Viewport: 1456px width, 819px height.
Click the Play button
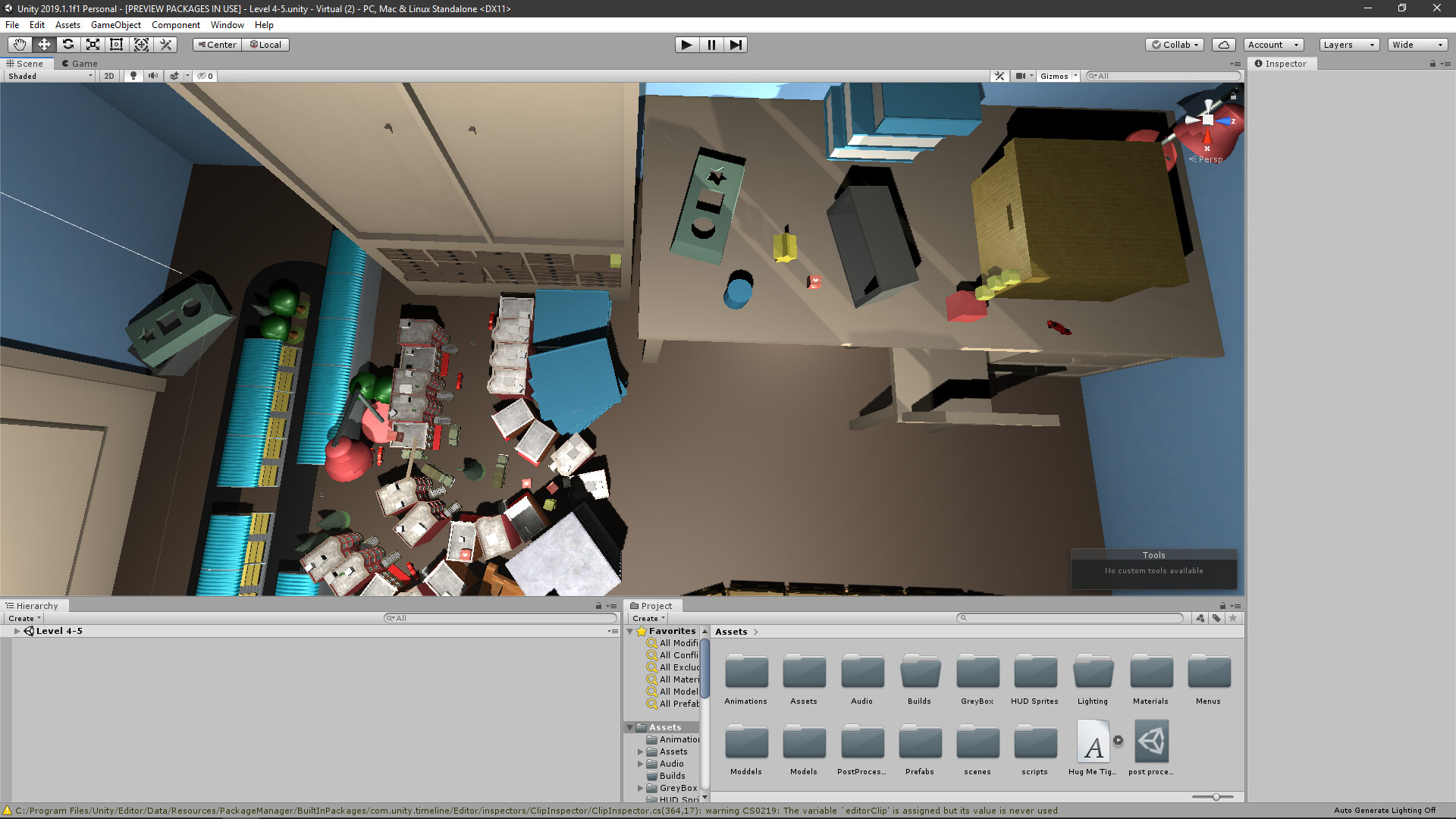[686, 45]
